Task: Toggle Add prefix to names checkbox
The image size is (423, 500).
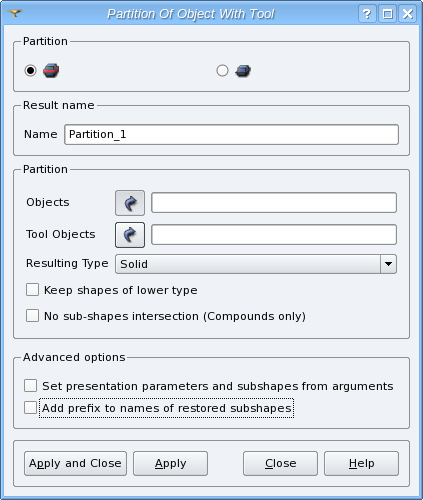Action: tap(30, 408)
